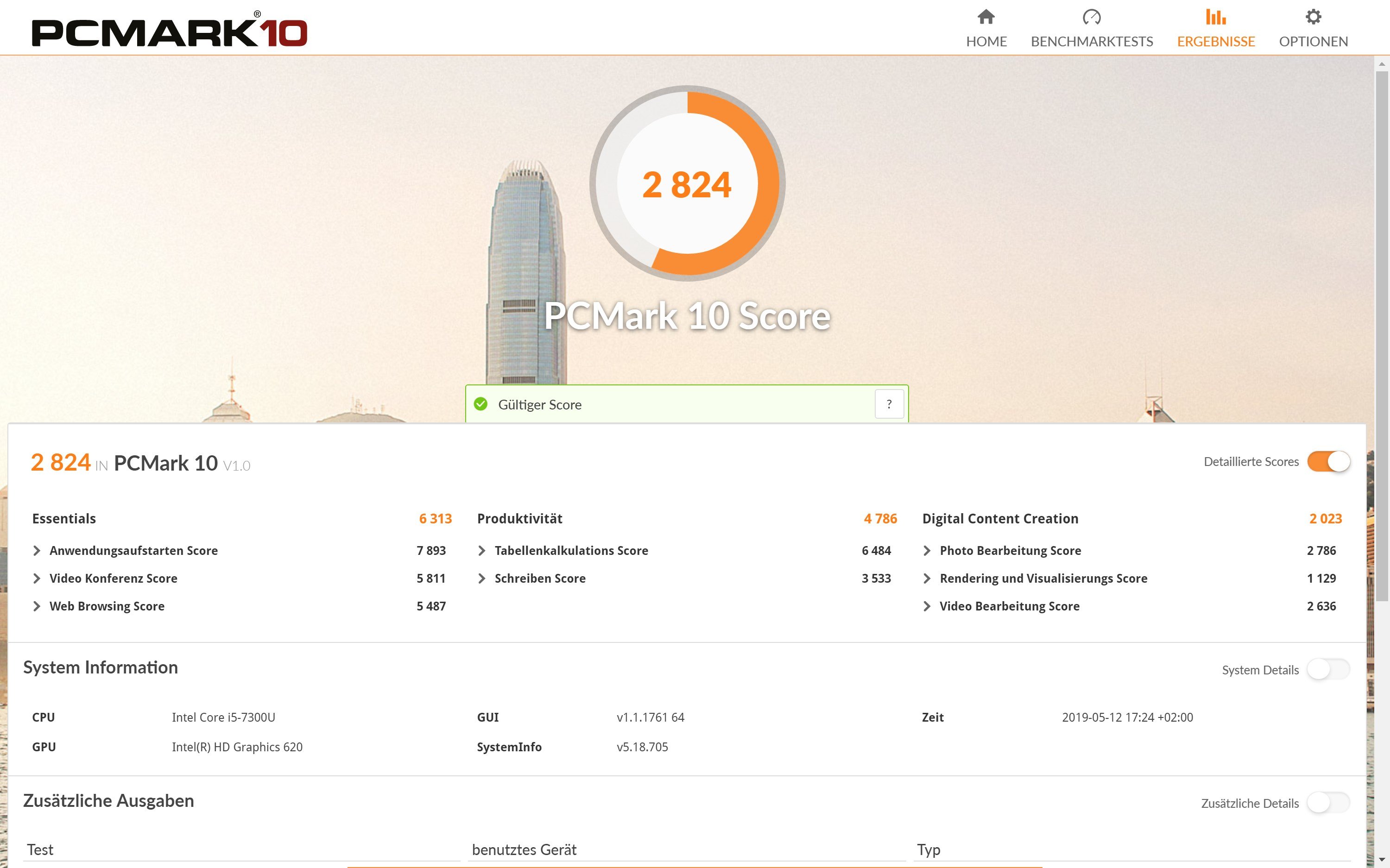Click the Produktivität score 4 786
Viewport: 1390px width, 868px height.
(880, 518)
